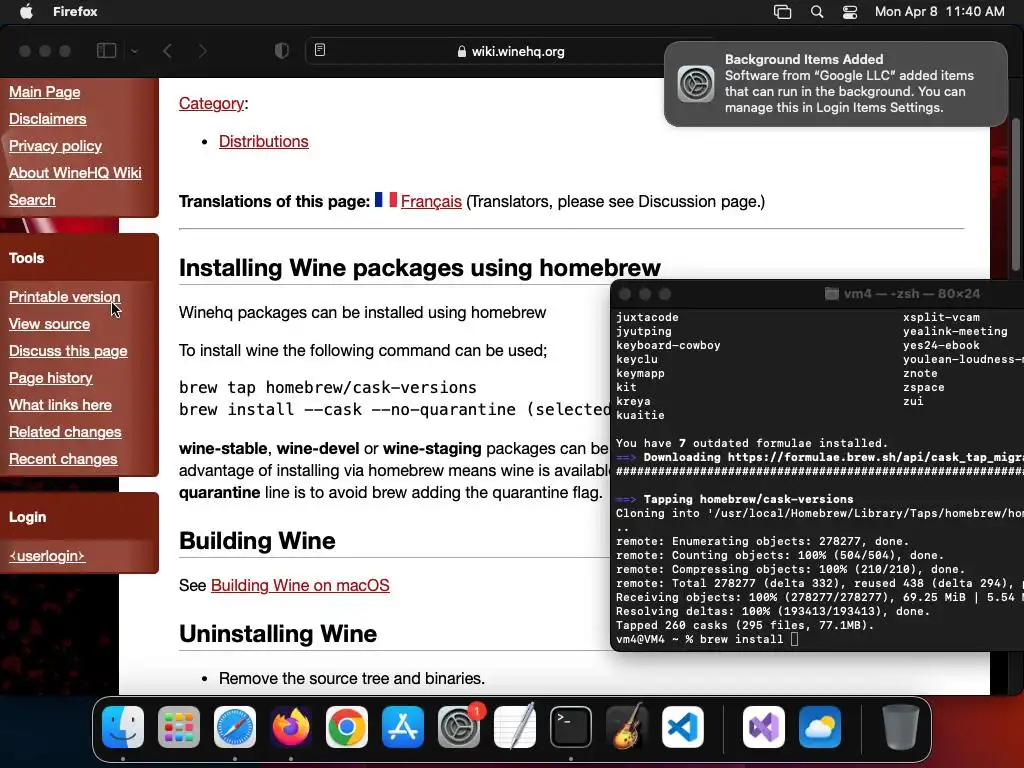Open Terminal from the Dock
Screen dimensions: 1024x768
tap(571, 727)
